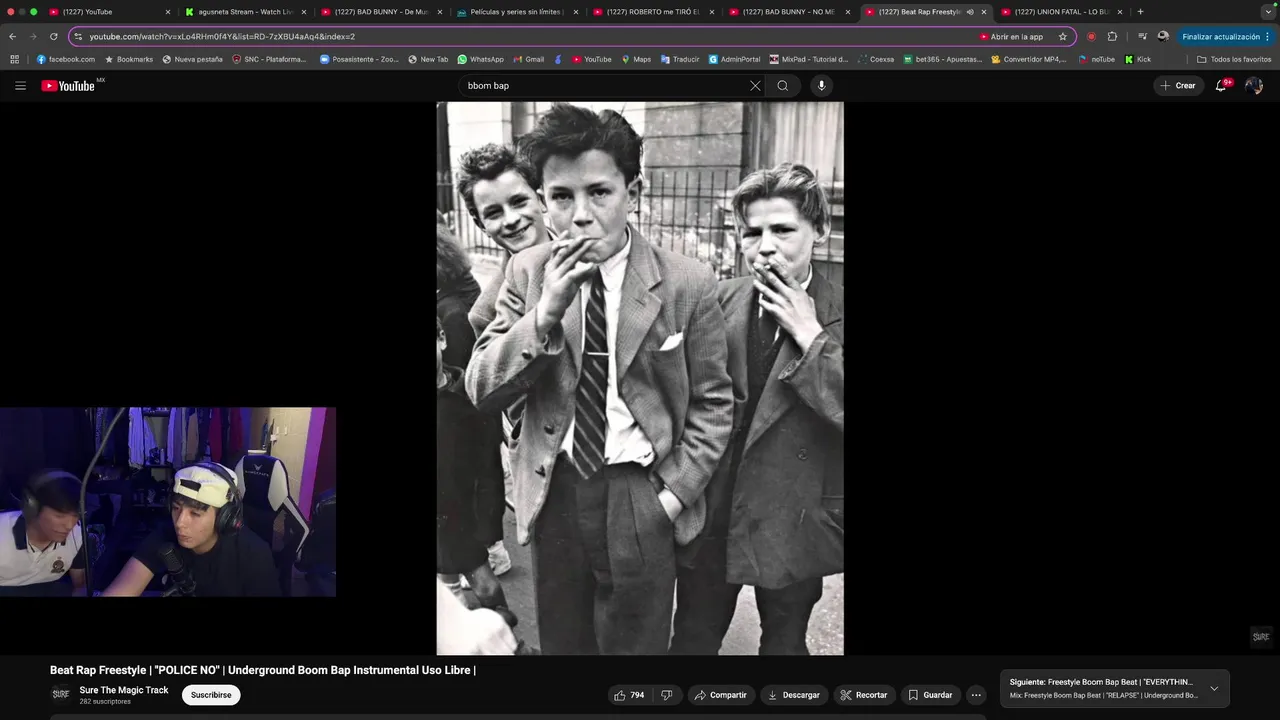Click Guardar to save video
The width and height of the screenshot is (1280, 720).
click(930, 695)
